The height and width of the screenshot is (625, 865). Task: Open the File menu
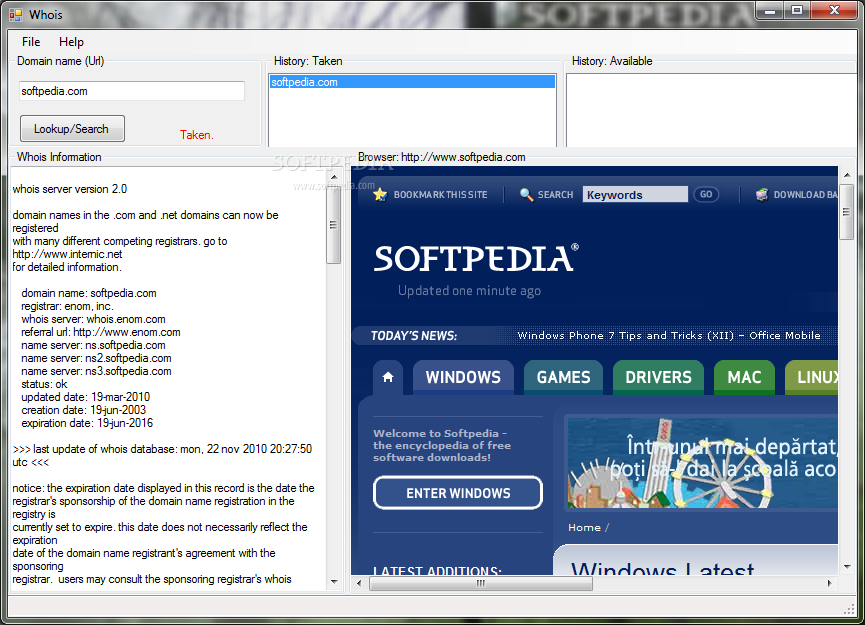(31, 42)
